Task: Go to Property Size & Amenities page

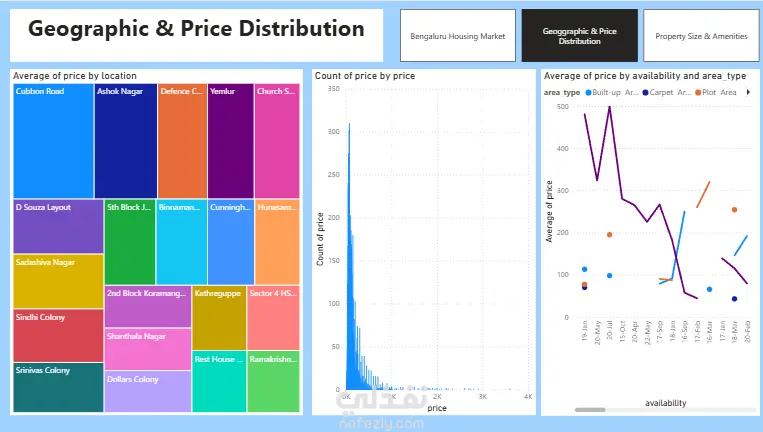Action: pyautogui.click(x=701, y=36)
